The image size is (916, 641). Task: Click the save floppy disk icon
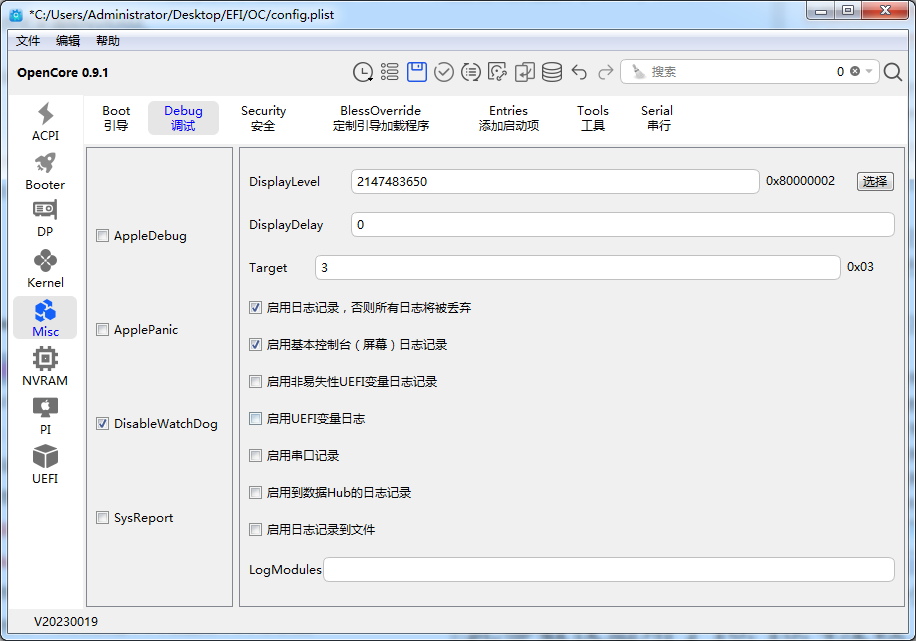(417, 72)
